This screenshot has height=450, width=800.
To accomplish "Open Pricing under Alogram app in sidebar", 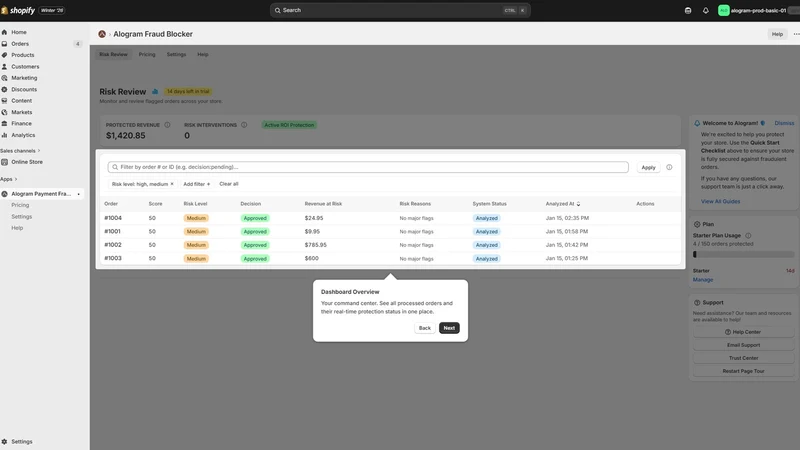I will click(x=20, y=205).
